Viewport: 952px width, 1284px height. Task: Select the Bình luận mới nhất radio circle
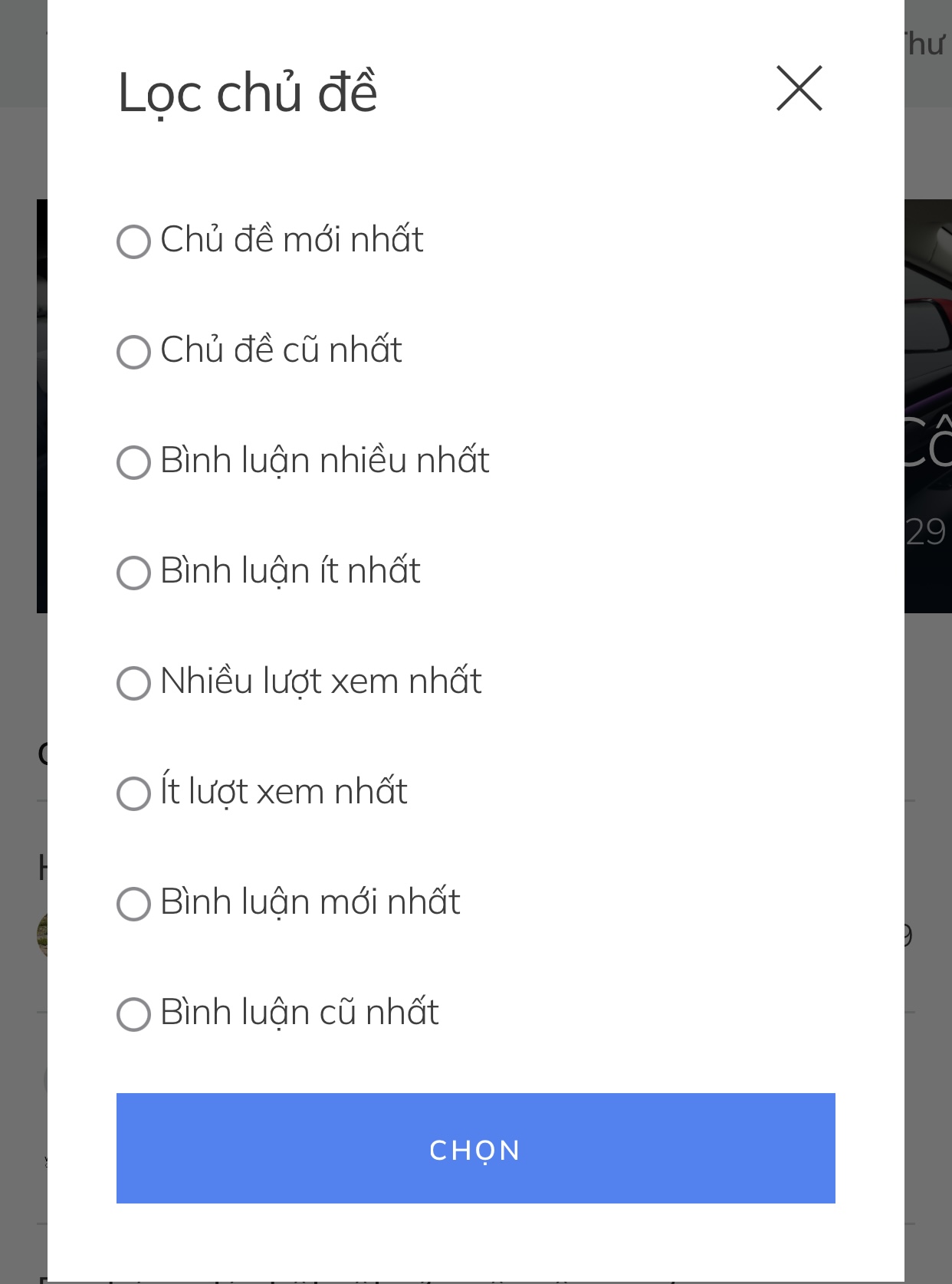(133, 904)
